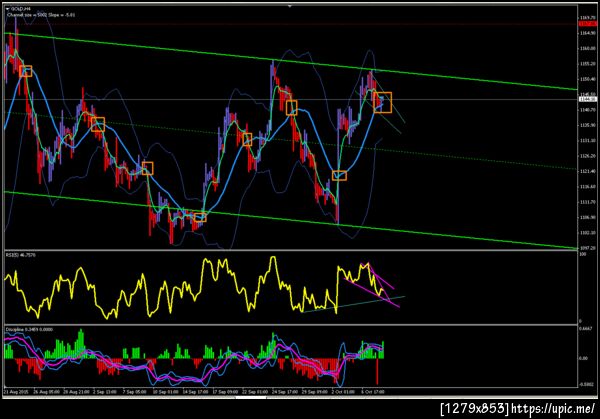Click the Channel size and Slope text label
Image resolution: width=600 pixels, height=419 pixels.
click(x=41, y=15)
